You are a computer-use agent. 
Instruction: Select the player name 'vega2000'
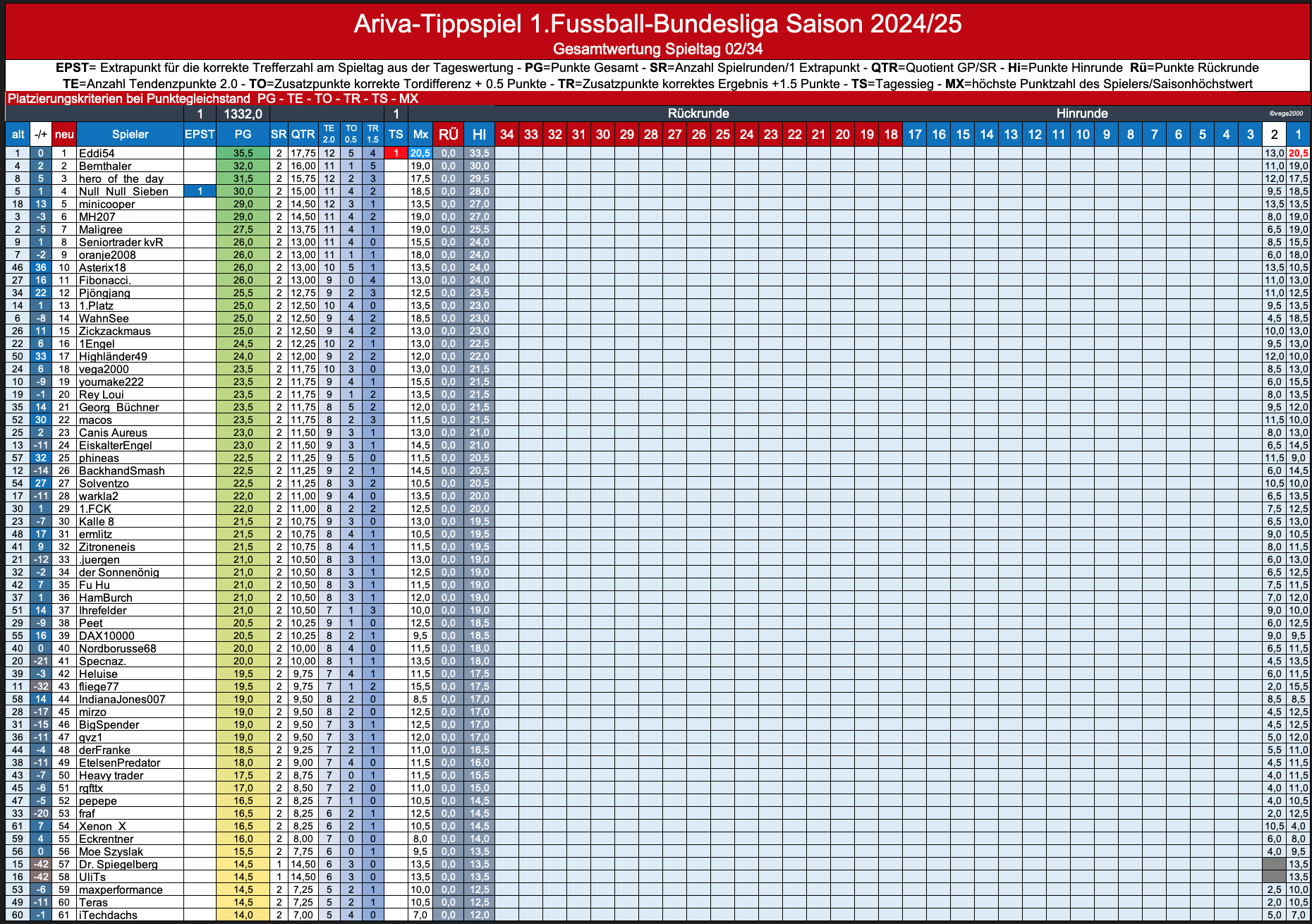pyautogui.click(x=104, y=369)
